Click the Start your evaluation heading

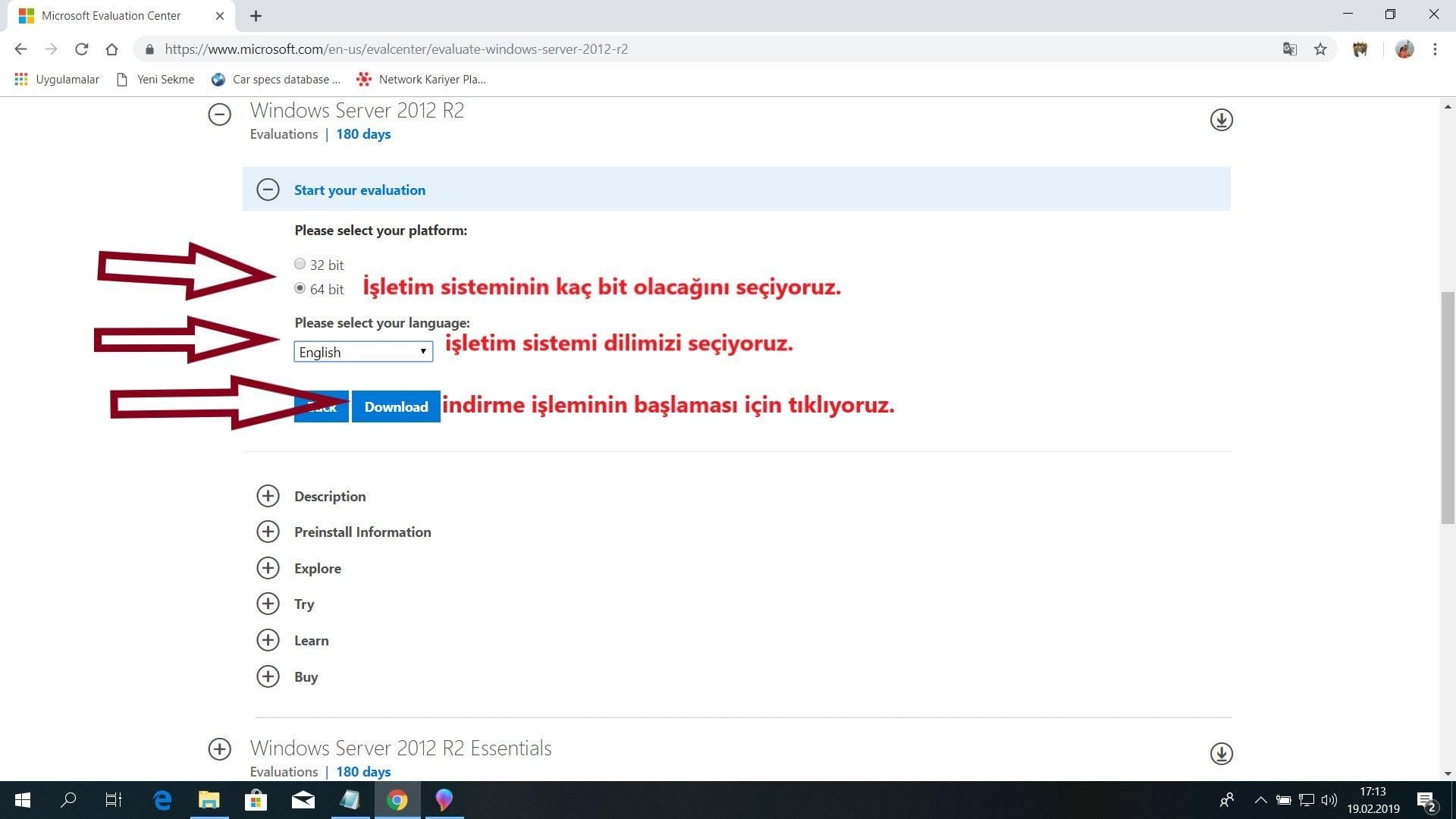click(x=359, y=190)
